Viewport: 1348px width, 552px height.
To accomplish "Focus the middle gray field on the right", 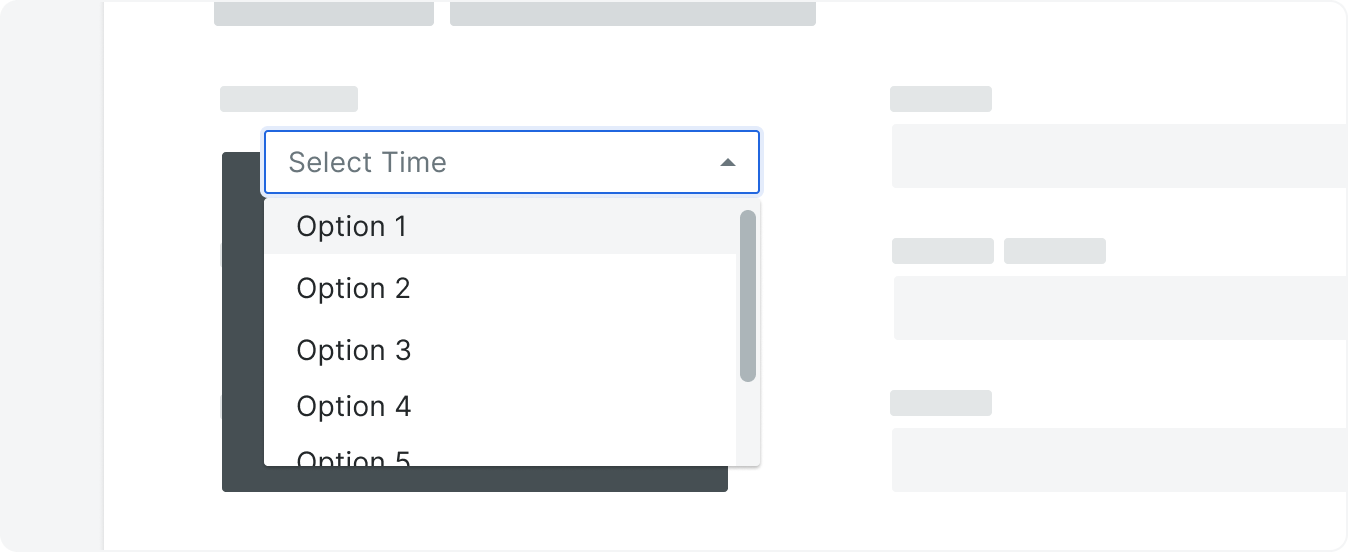I will coord(1120,308).
